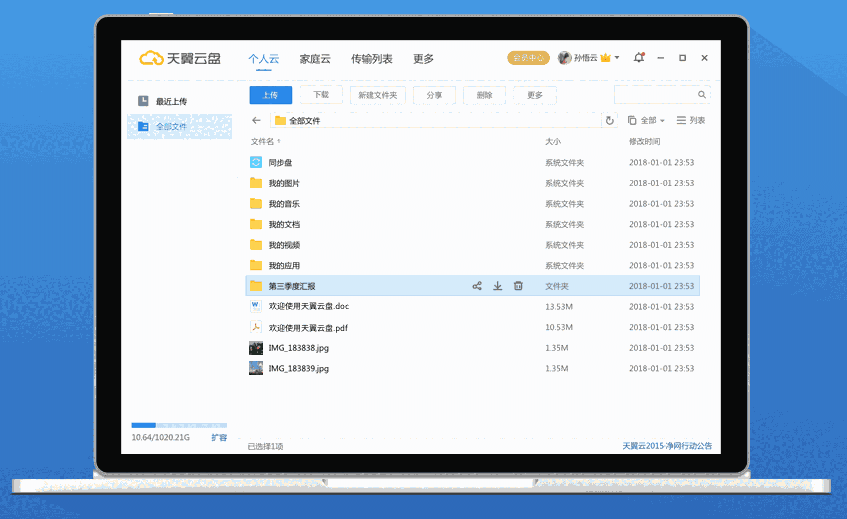Click the 我的音乐 folder icon
847x519 pixels.
tap(256, 203)
